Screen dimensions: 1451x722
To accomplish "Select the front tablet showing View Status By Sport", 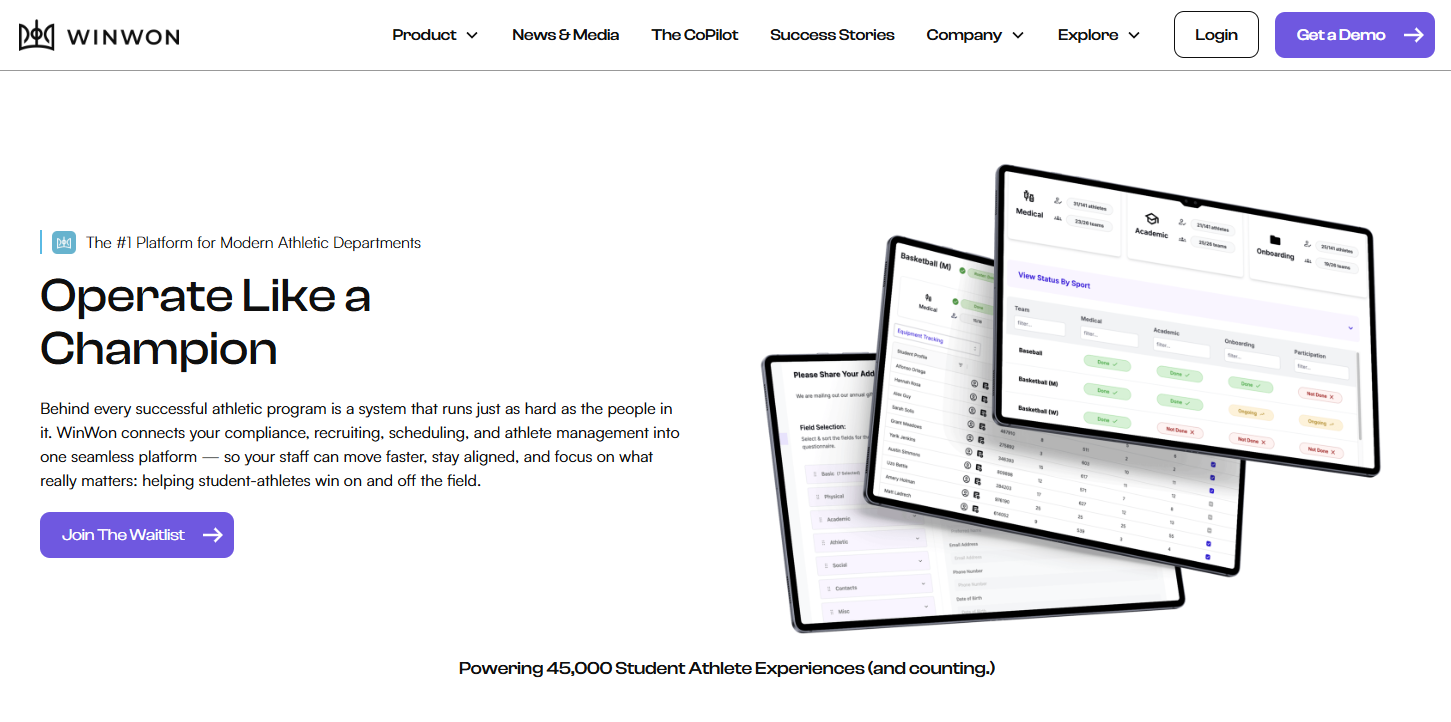I will pos(1189,319).
